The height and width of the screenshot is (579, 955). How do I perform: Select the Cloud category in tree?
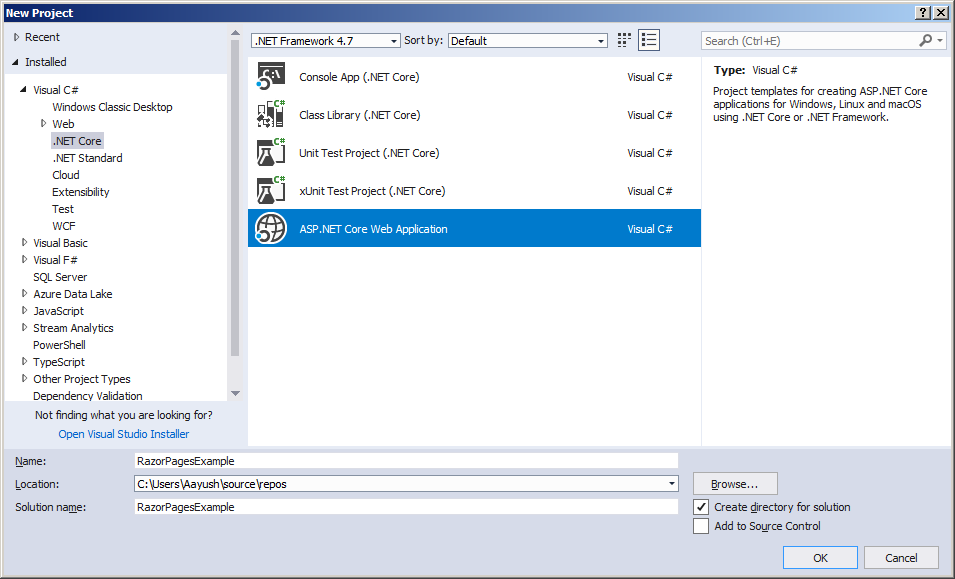66,175
